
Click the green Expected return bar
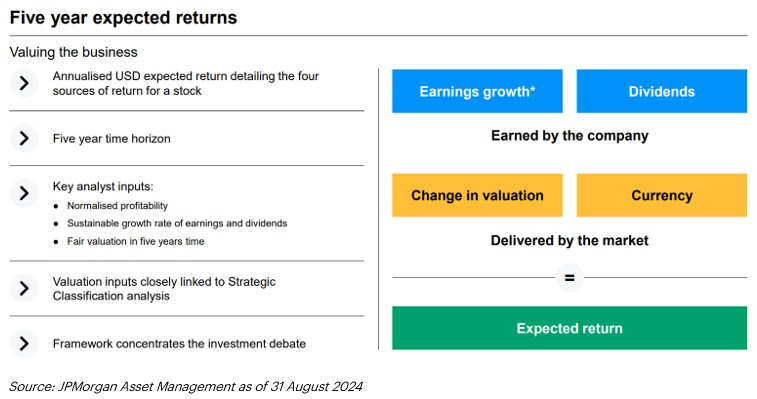coord(569,328)
